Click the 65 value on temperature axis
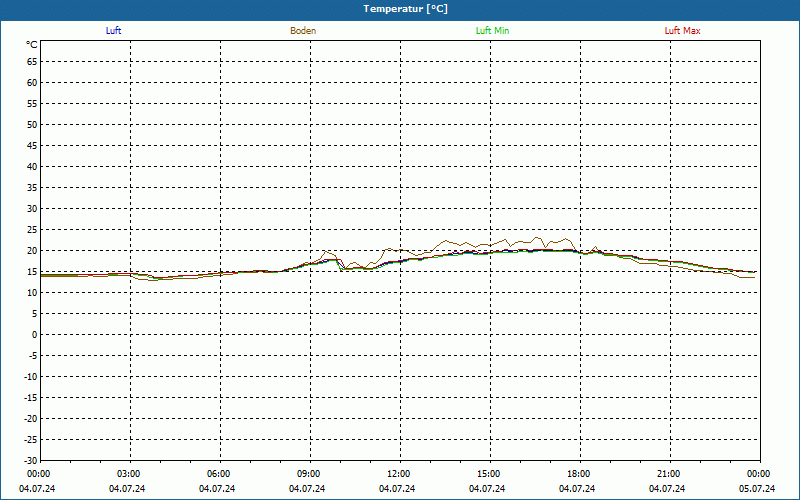The height and width of the screenshot is (500, 800). (x=32, y=62)
